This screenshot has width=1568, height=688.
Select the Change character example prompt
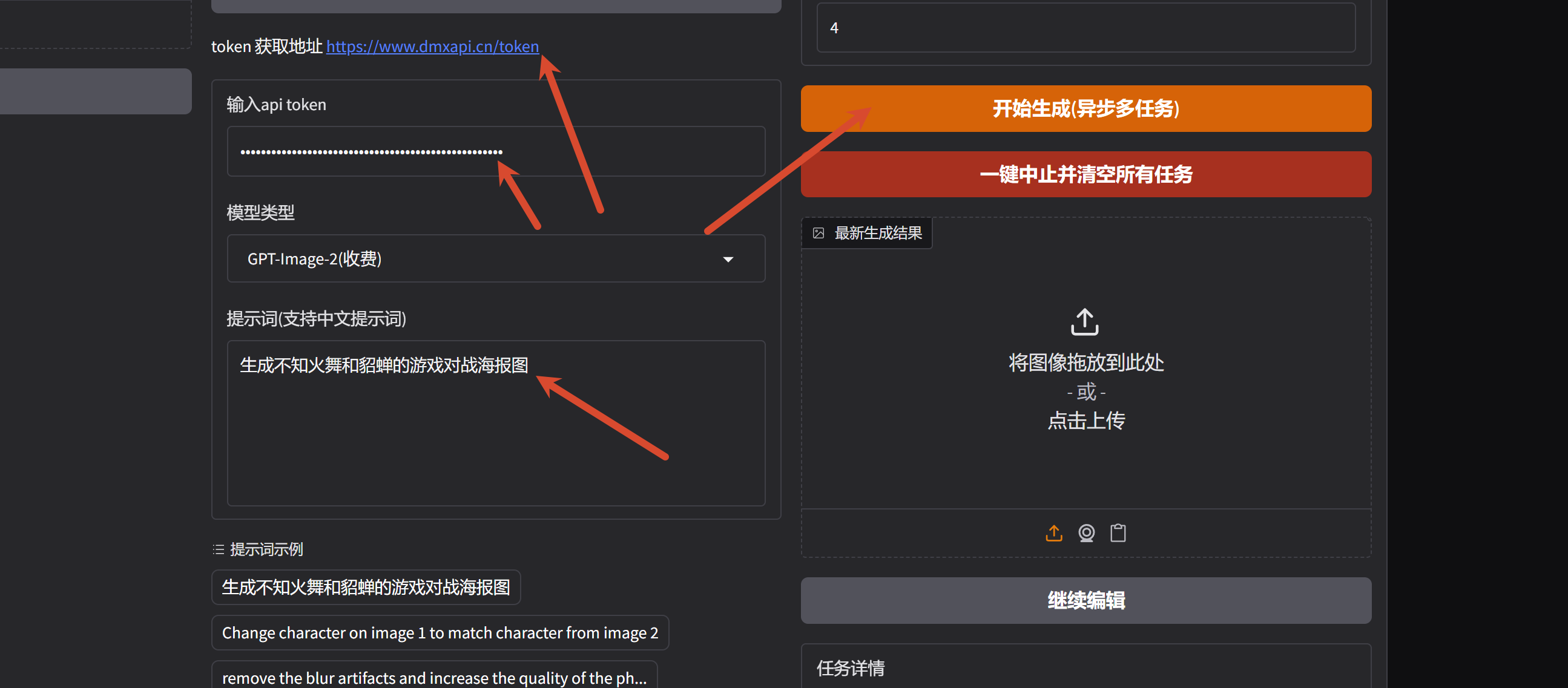tap(440, 633)
